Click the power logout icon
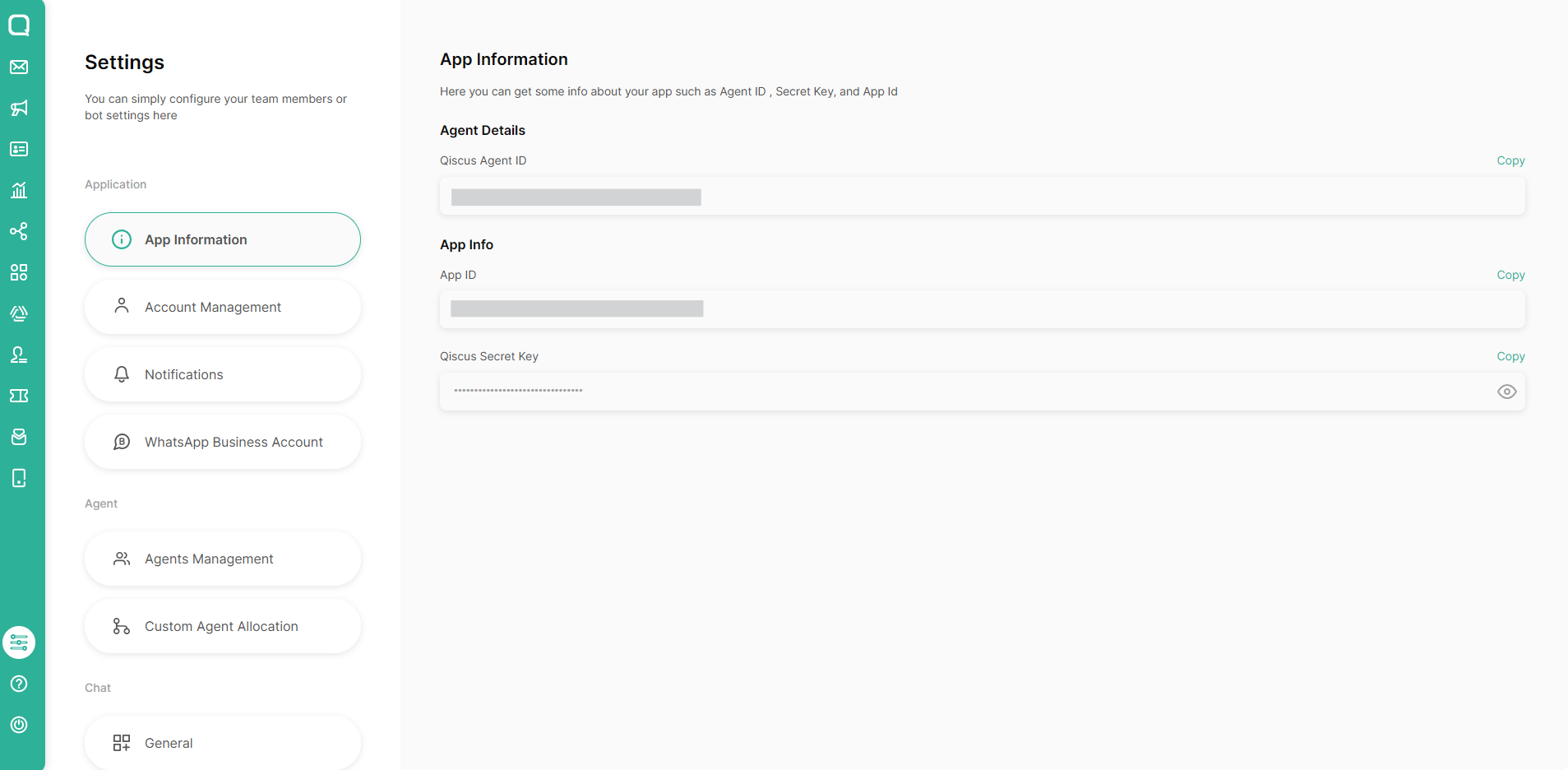This screenshot has height=770, width=1568. (19, 725)
